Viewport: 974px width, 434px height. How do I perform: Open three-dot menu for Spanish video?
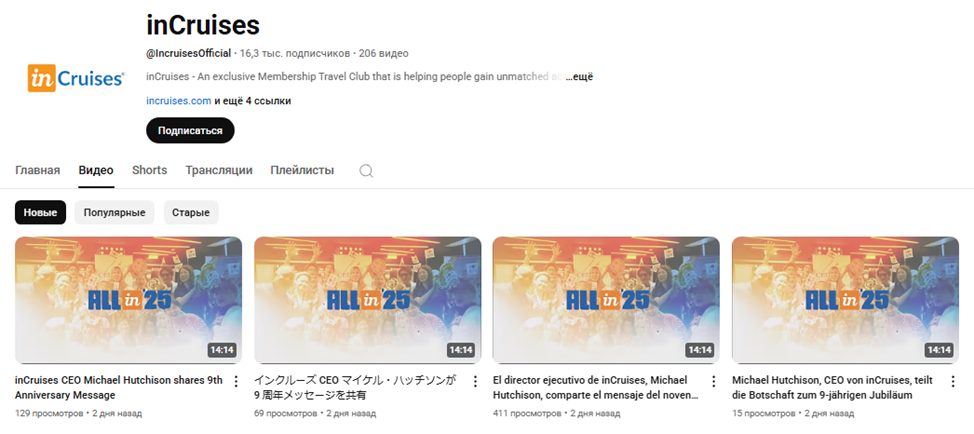pyautogui.click(x=714, y=381)
